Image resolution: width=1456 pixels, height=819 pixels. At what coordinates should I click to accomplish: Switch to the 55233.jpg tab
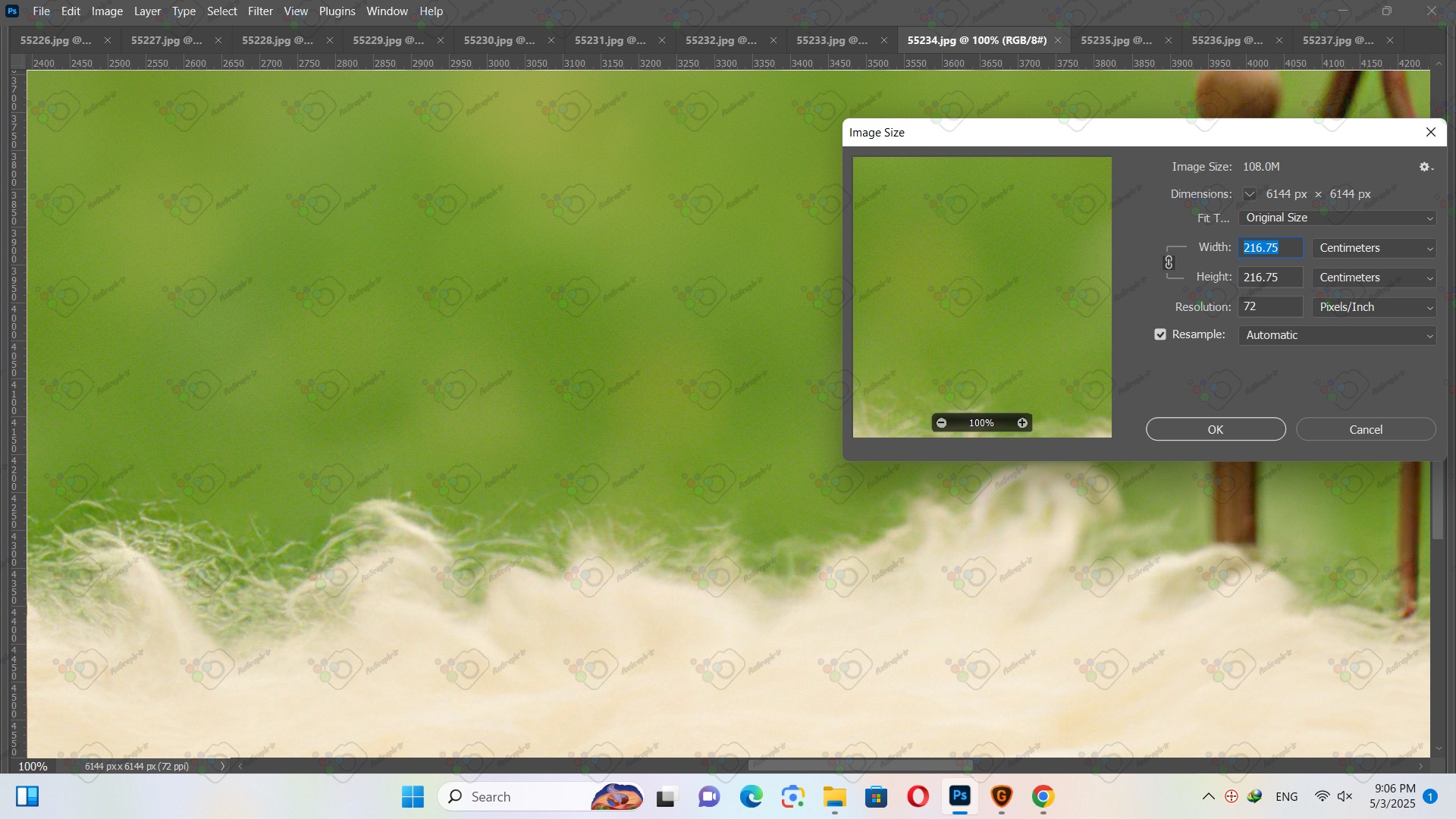(832, 40)
